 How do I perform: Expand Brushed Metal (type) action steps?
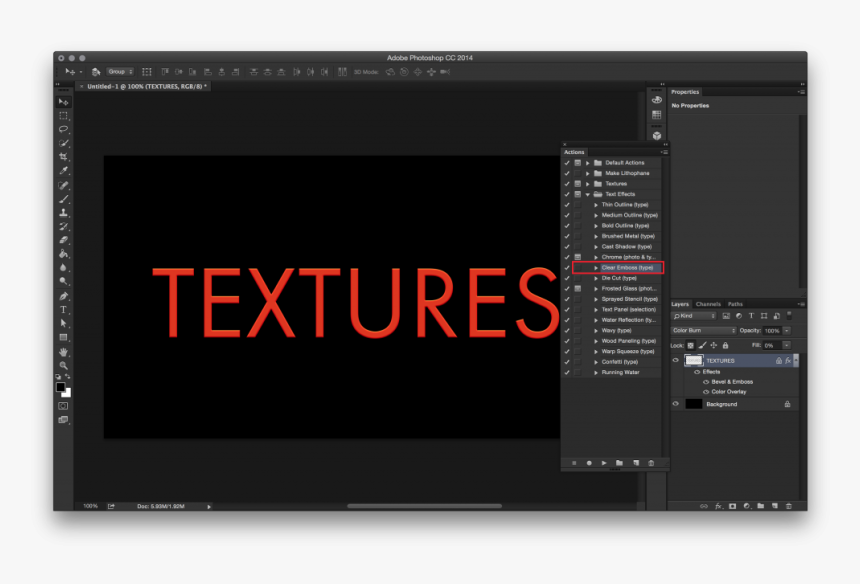tap(596, 236)
